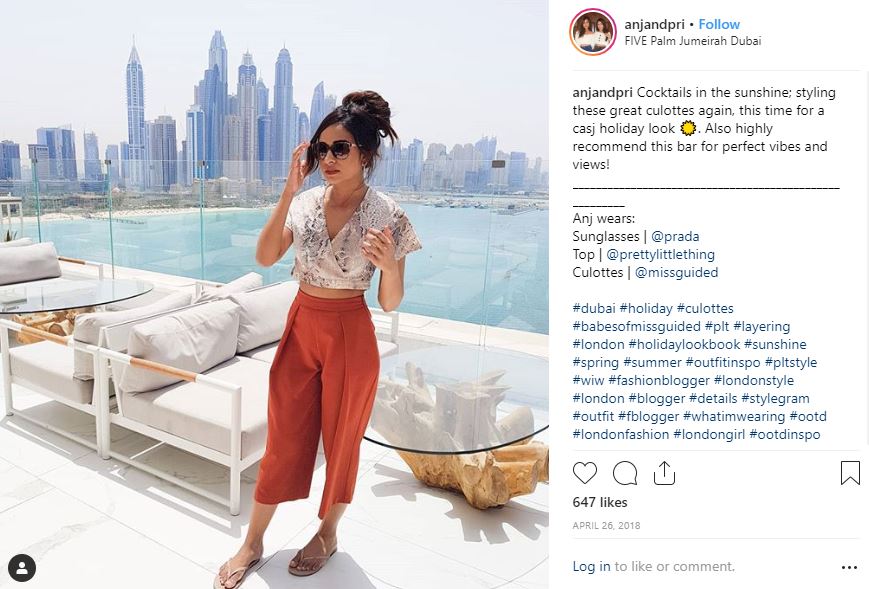Visit the @prada tagged account
The height and width of the screenshot is (589, 869).
675,237
